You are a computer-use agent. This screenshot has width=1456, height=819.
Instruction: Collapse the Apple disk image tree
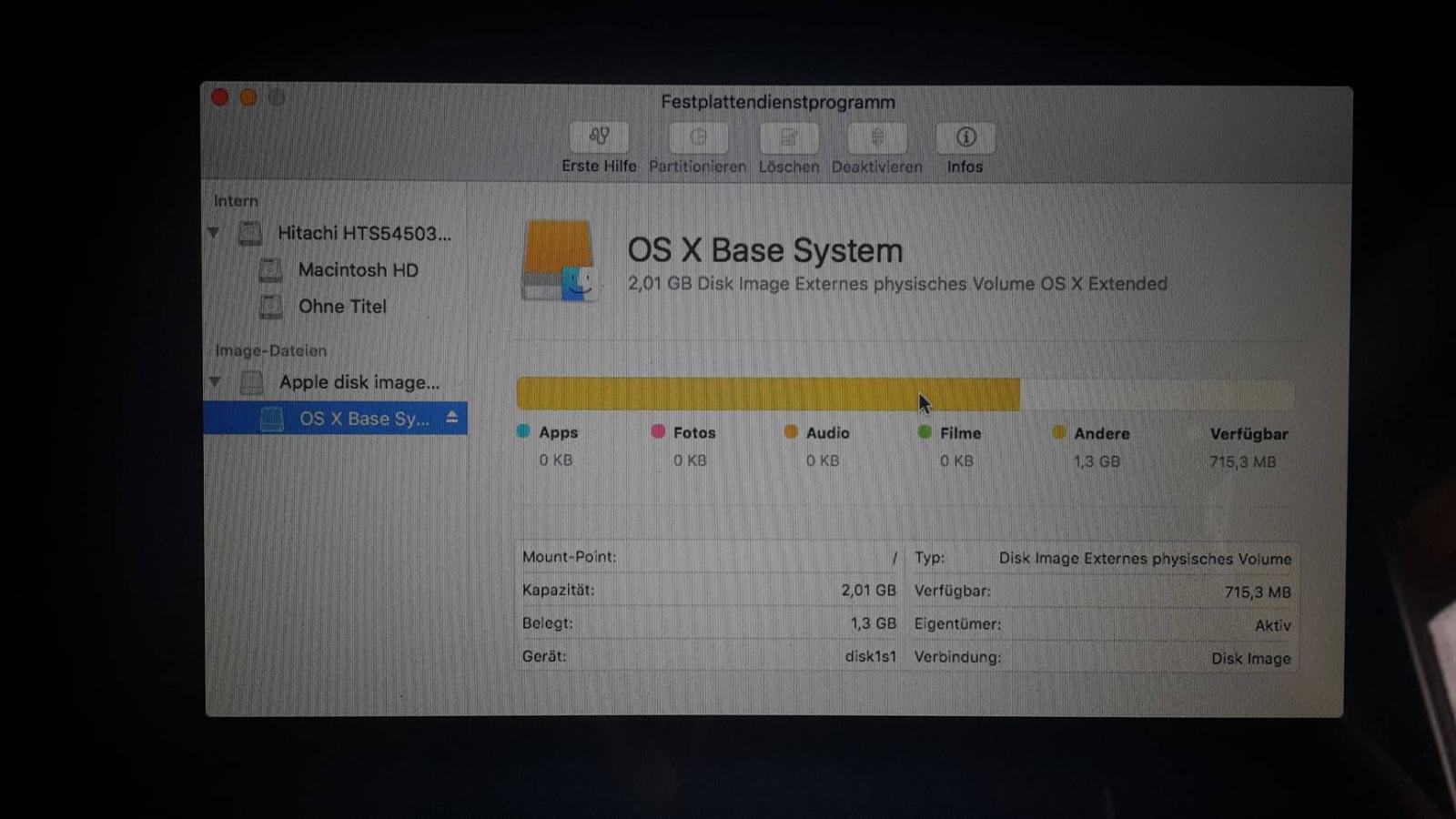215,382
